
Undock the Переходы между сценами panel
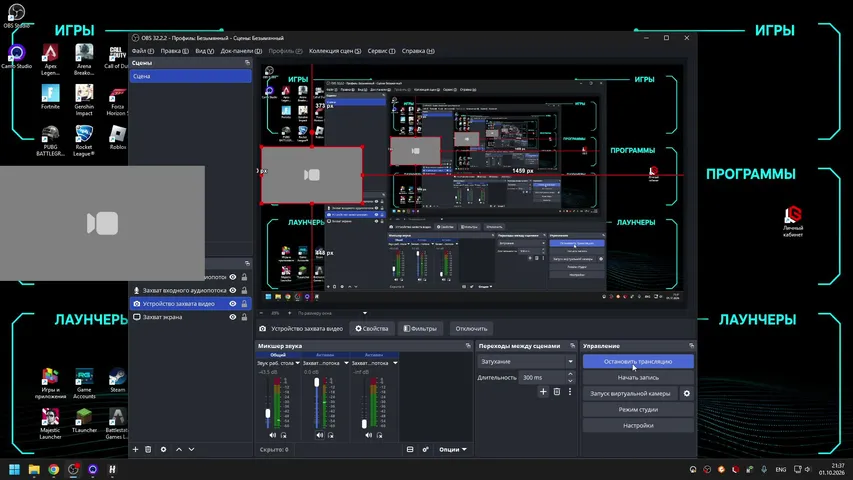572,346
